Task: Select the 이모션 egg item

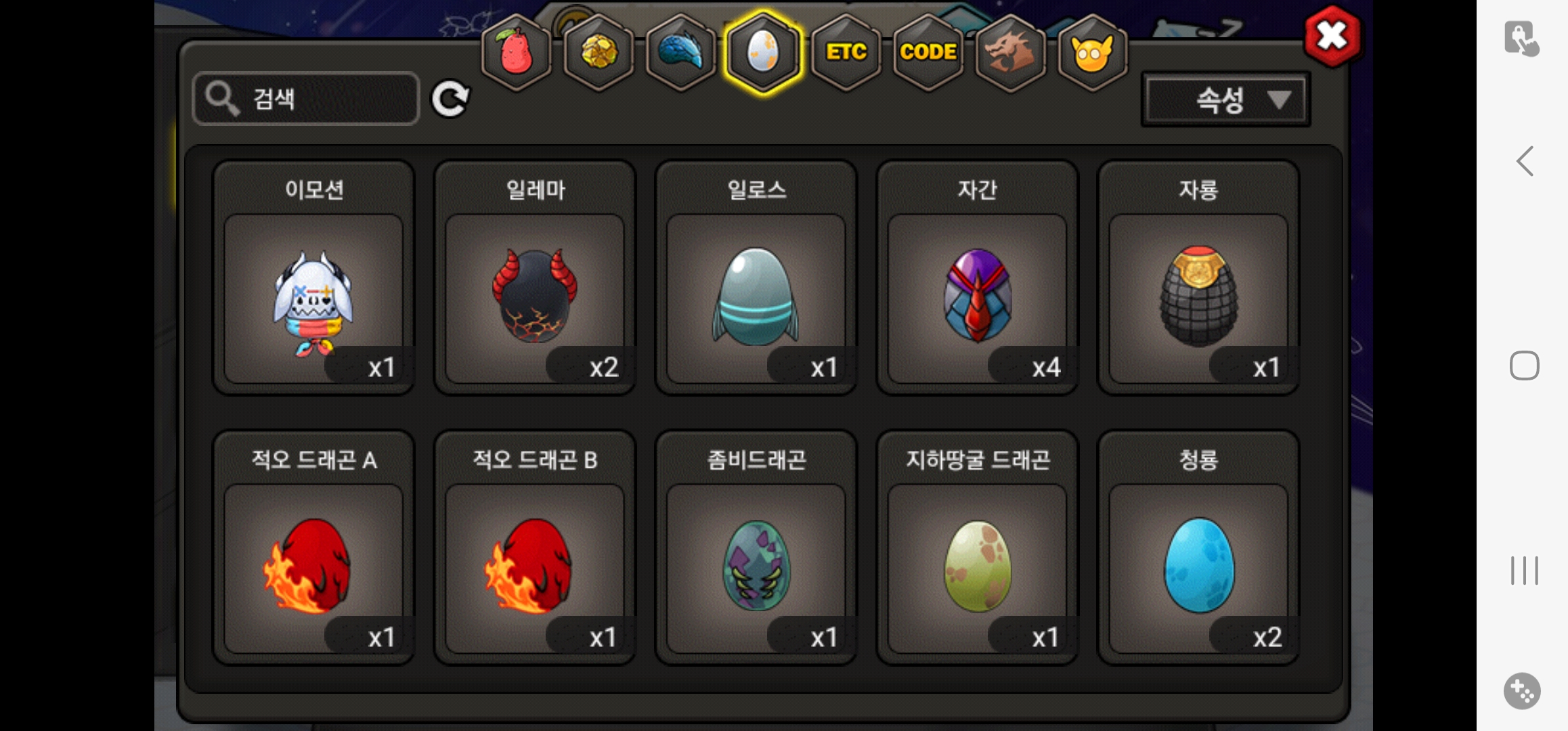Action: 313,278
